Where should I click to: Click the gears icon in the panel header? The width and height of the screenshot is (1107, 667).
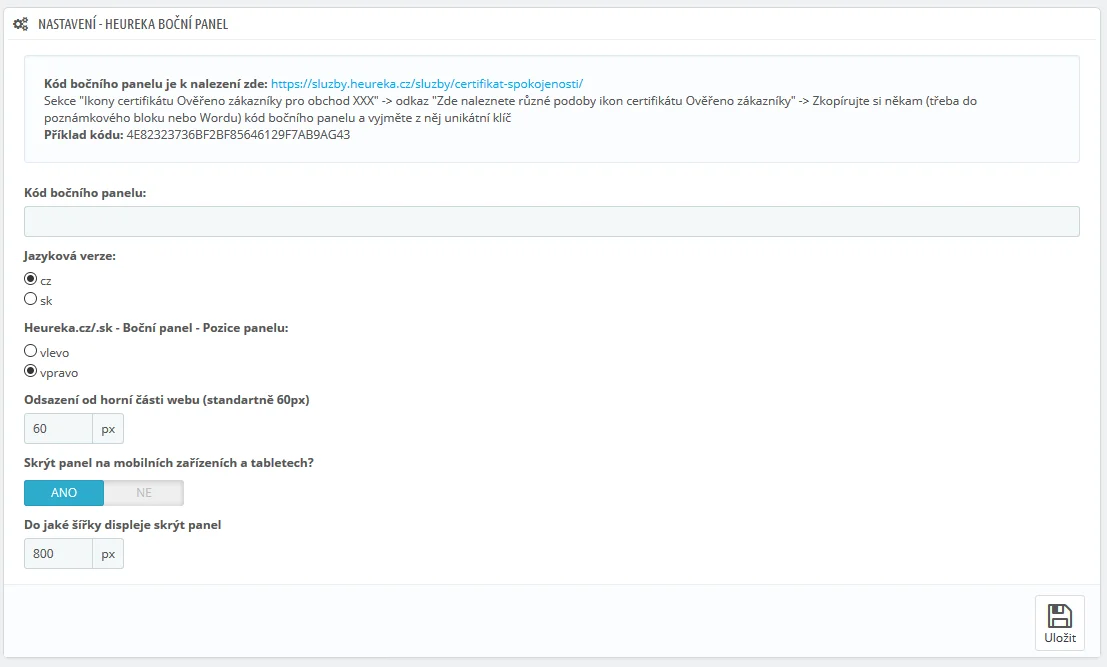click(20, 23)
